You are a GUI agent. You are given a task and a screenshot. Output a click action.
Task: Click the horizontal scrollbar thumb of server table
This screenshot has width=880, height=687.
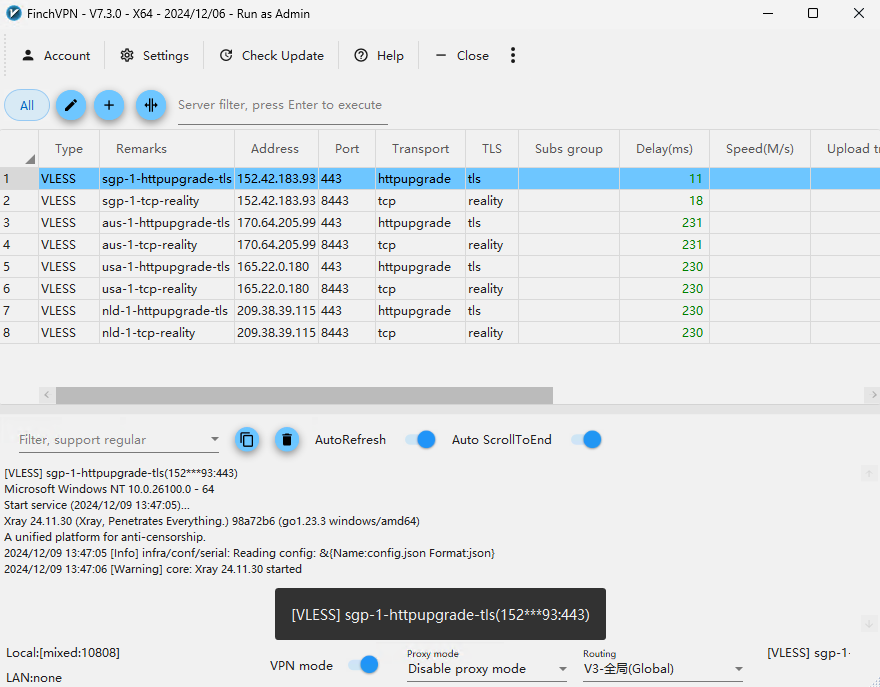click(x=304, y=395)
